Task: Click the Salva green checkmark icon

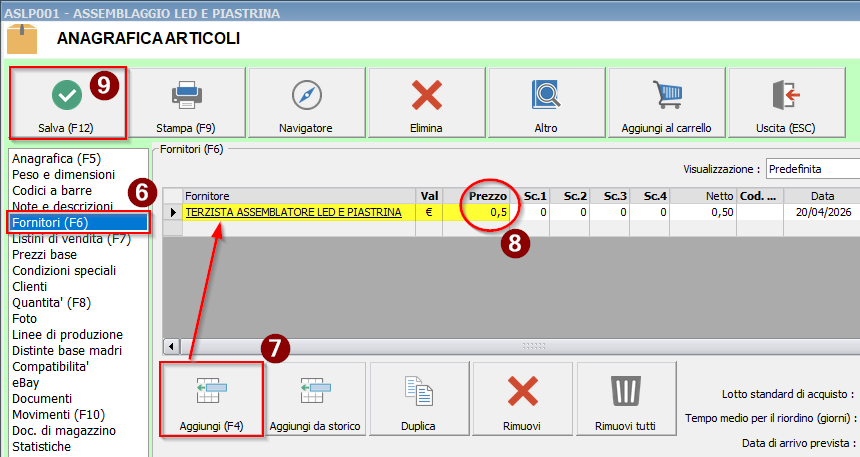Action: [67, 95]
